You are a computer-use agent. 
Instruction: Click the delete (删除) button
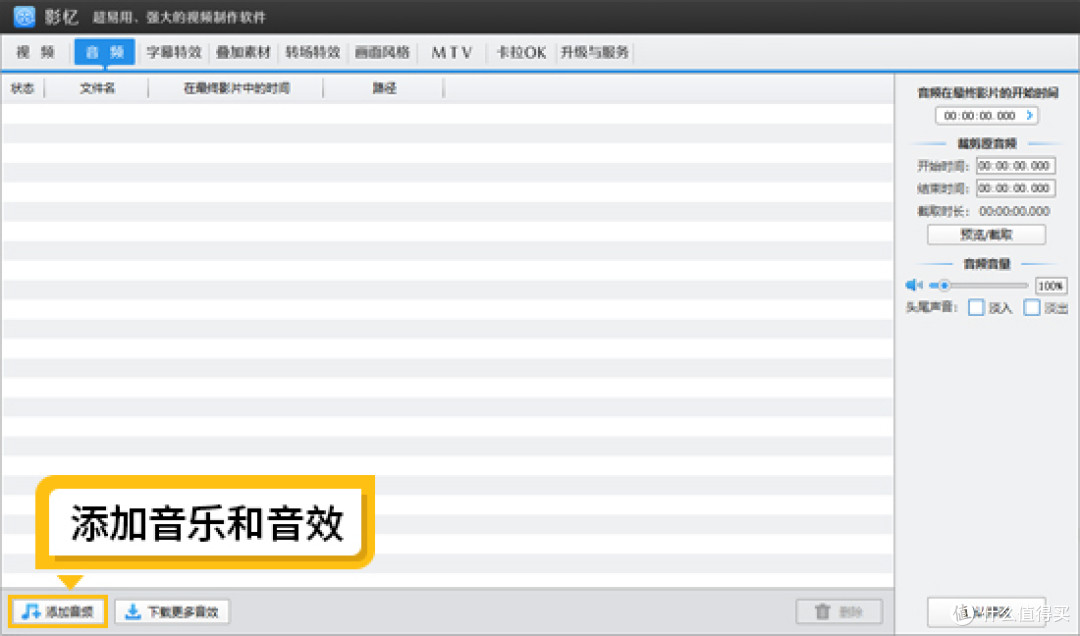pos(839,611)
